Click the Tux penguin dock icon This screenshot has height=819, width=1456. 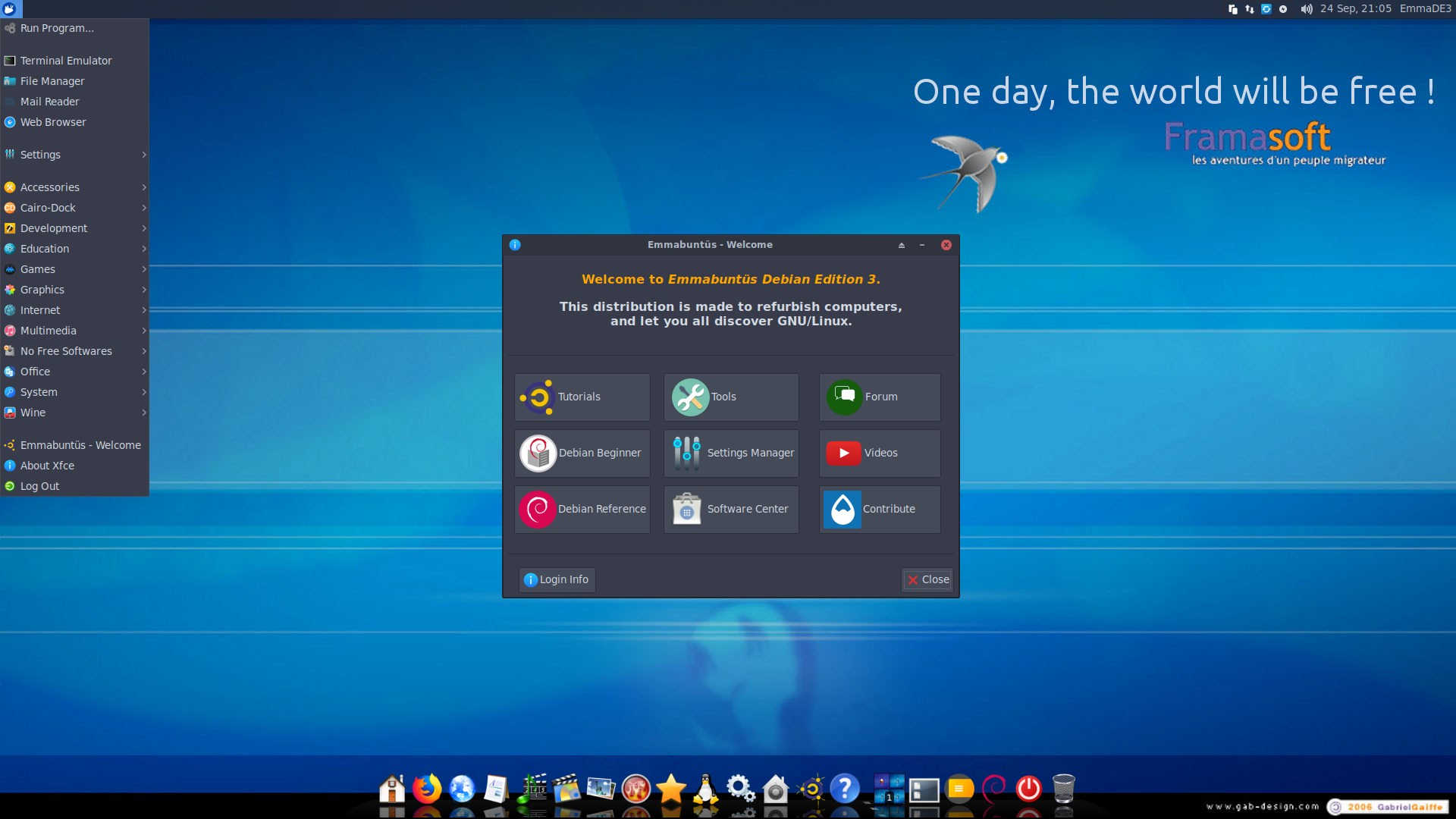[706, 789]
